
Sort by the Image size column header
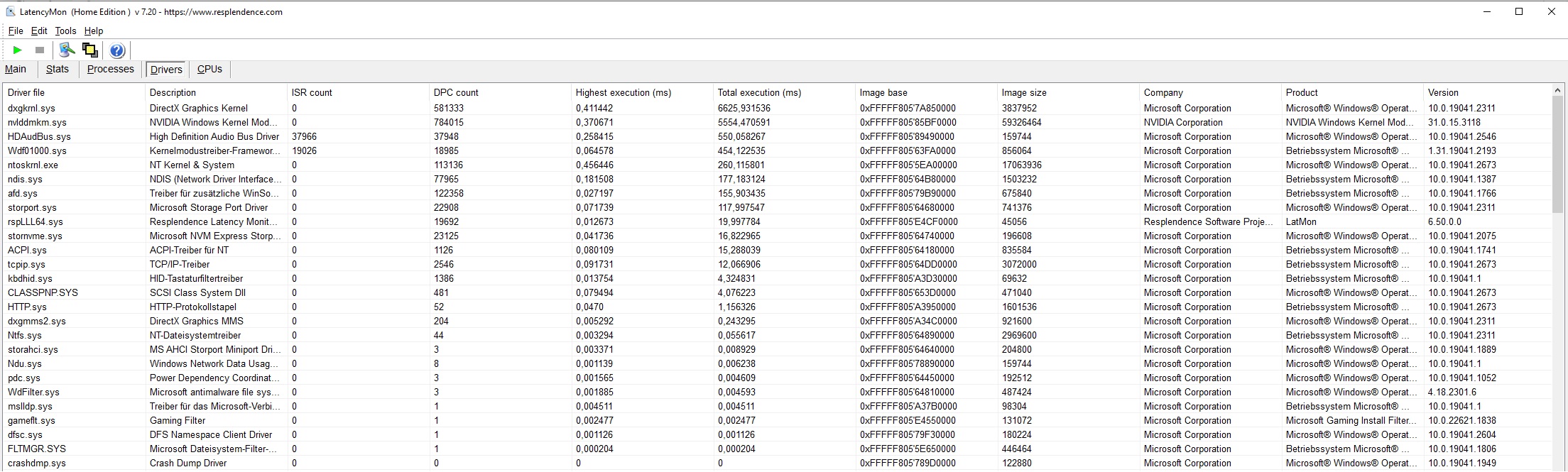[x=1068, y=92]
